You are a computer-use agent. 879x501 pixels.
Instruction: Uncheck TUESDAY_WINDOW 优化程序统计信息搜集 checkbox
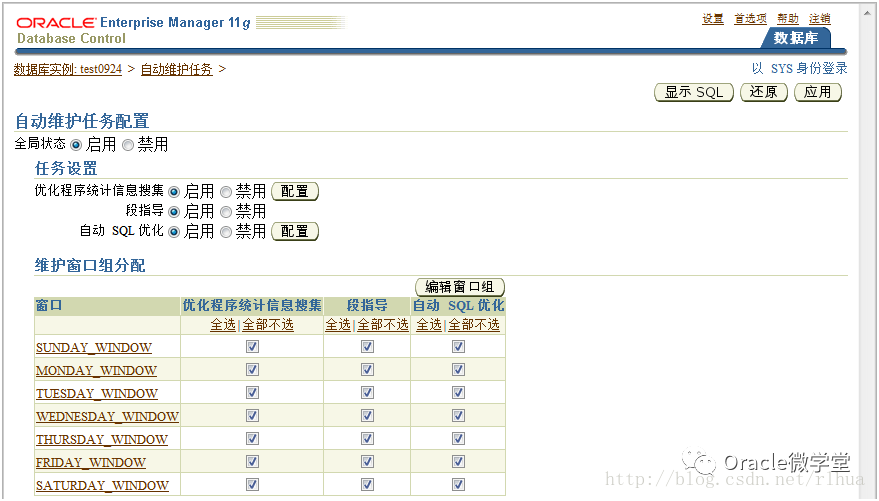pos(252,393)
